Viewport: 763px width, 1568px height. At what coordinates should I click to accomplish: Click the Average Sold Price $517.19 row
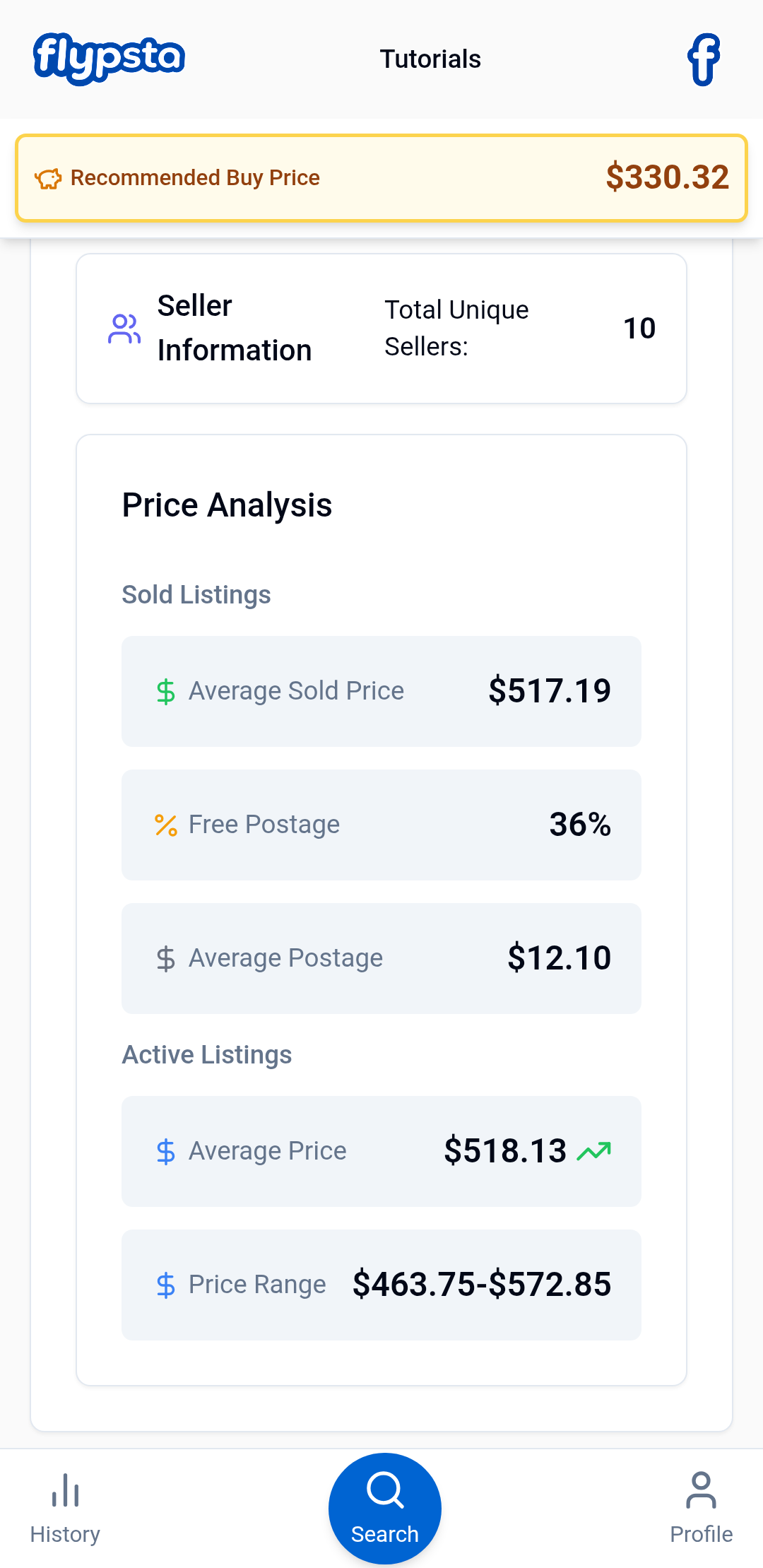381,691
